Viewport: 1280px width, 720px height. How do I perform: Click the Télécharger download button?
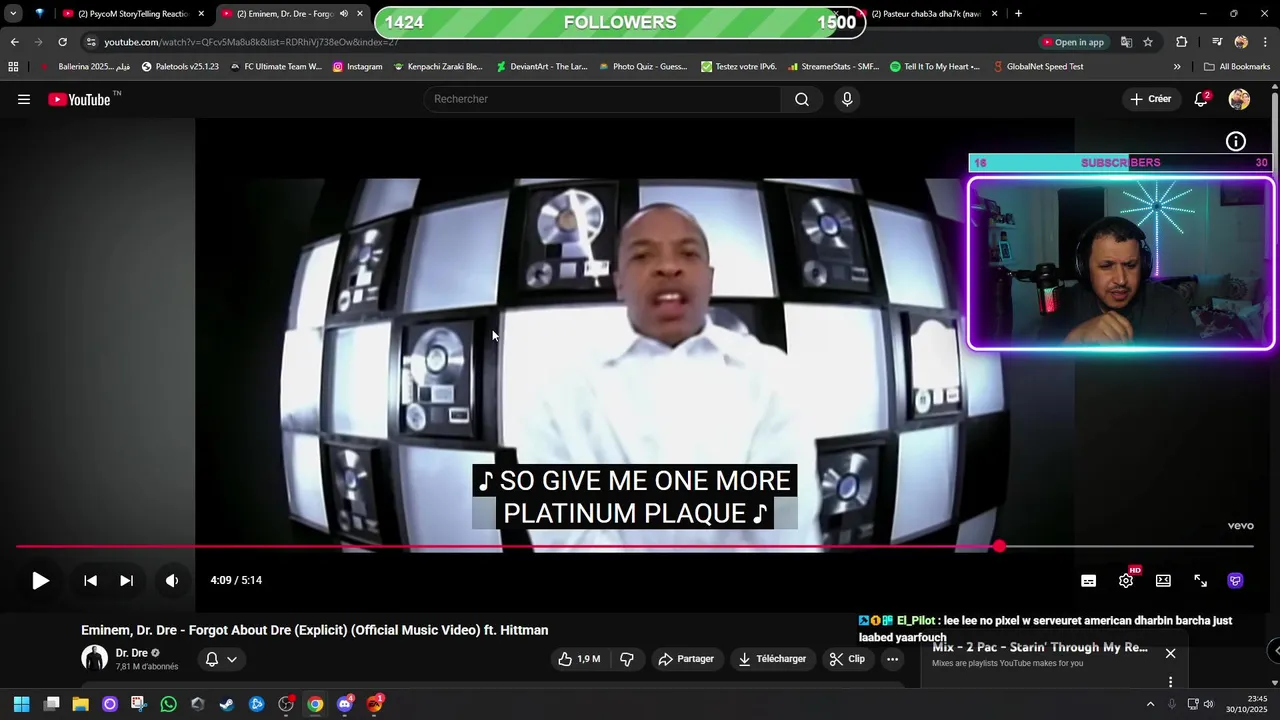(x=772, y=659)
